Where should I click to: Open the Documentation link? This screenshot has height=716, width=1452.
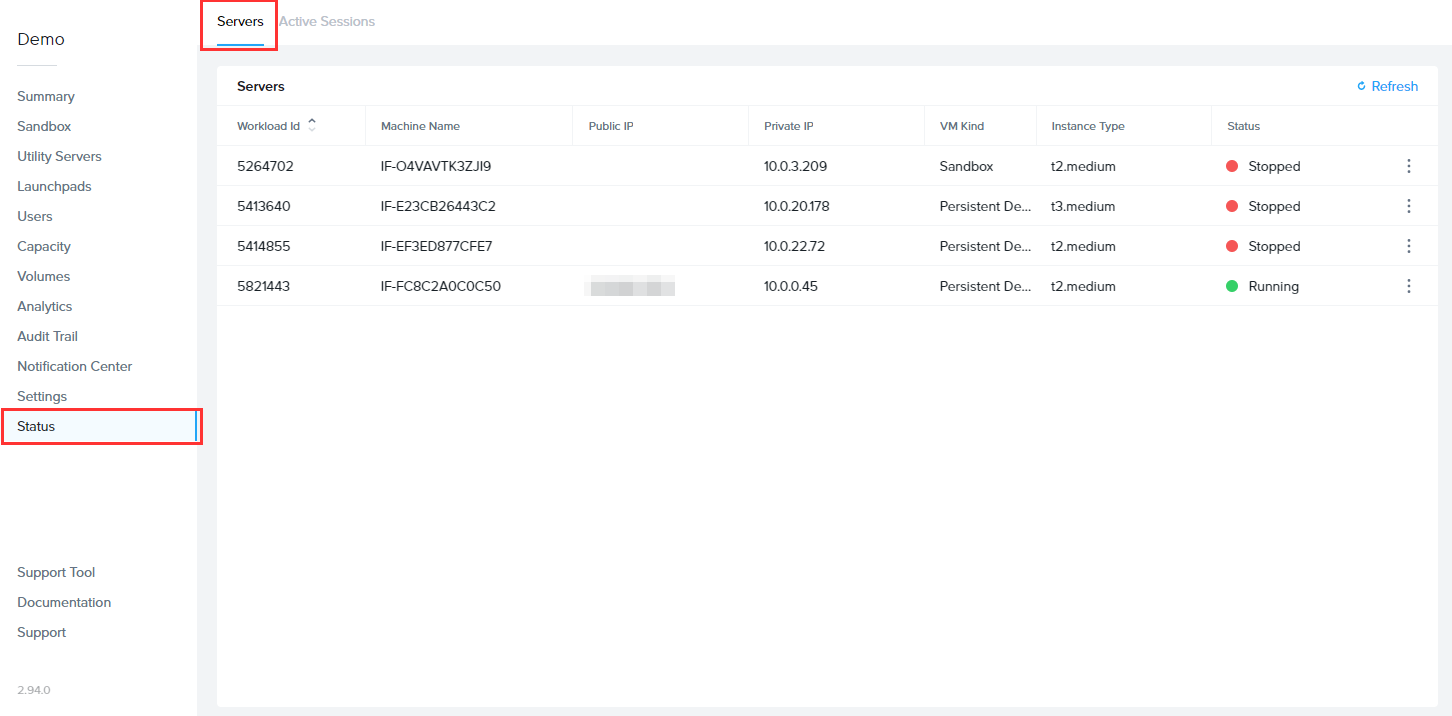(x=63, y=602)
